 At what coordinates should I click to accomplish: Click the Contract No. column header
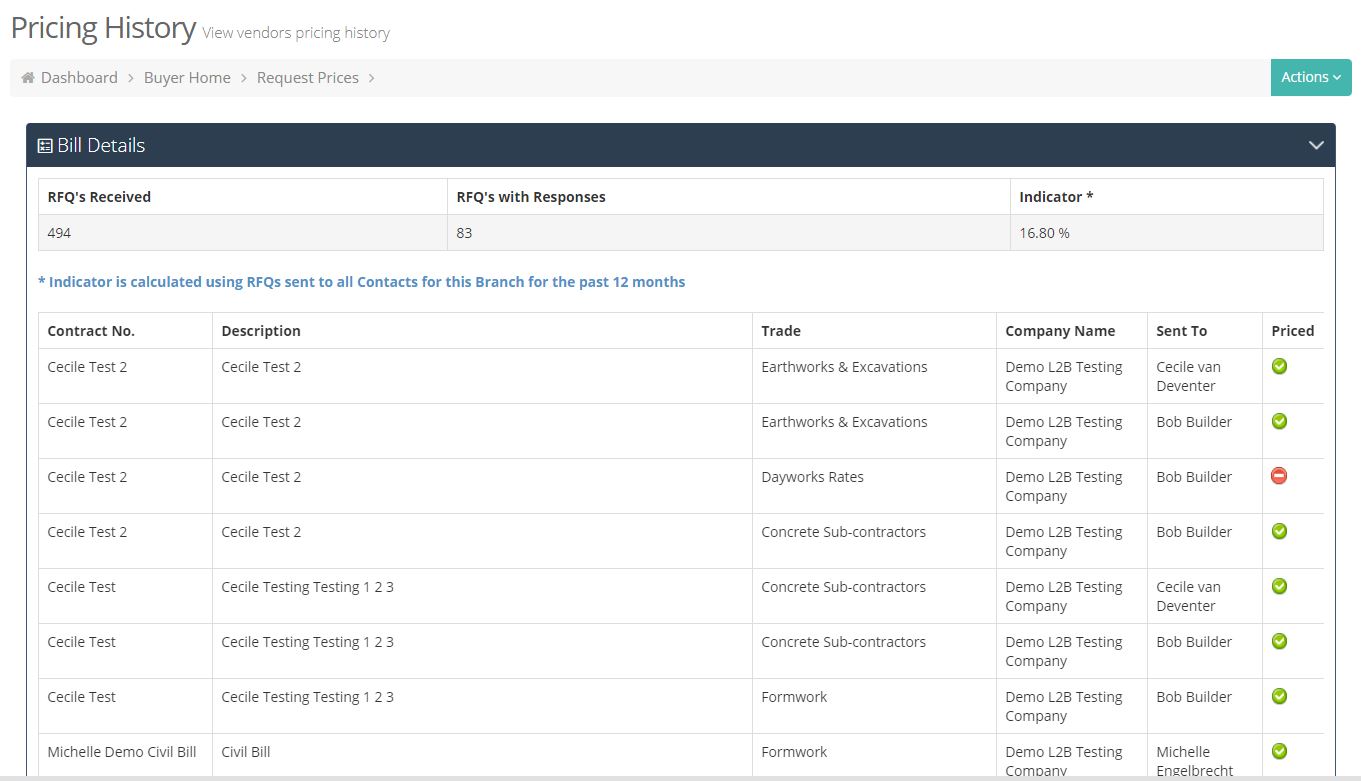click(x=125, y=331)
